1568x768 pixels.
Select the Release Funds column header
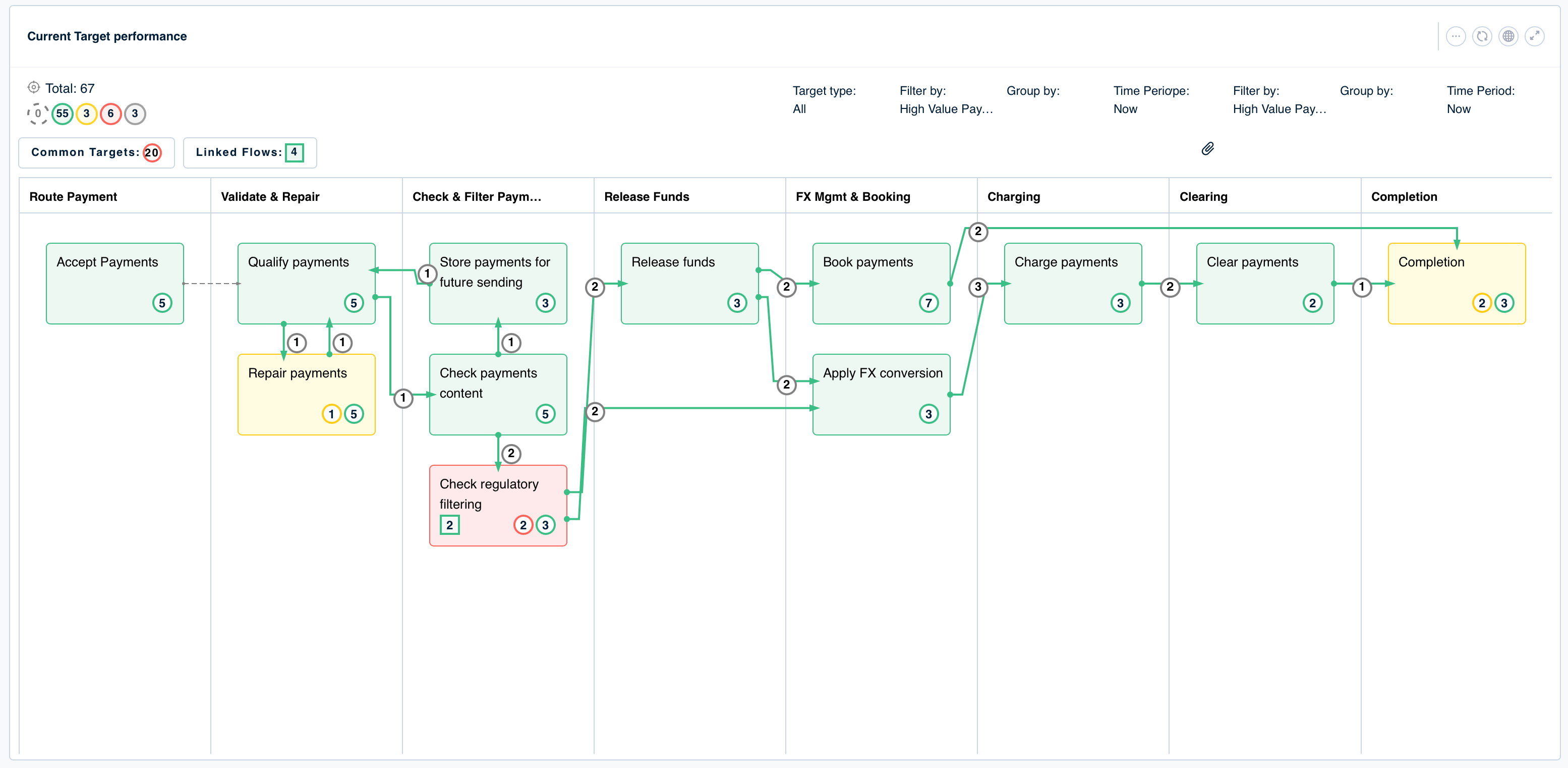(x=647, y=197)
